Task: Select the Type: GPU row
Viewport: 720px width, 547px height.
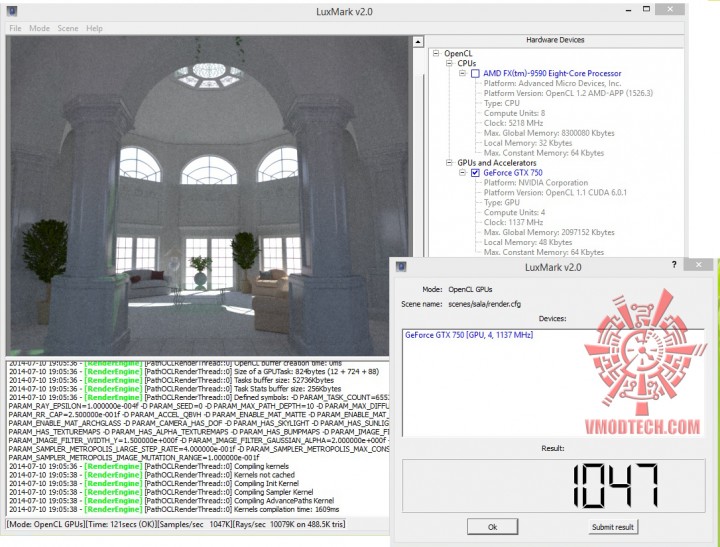Action: (x=501, y=203)
